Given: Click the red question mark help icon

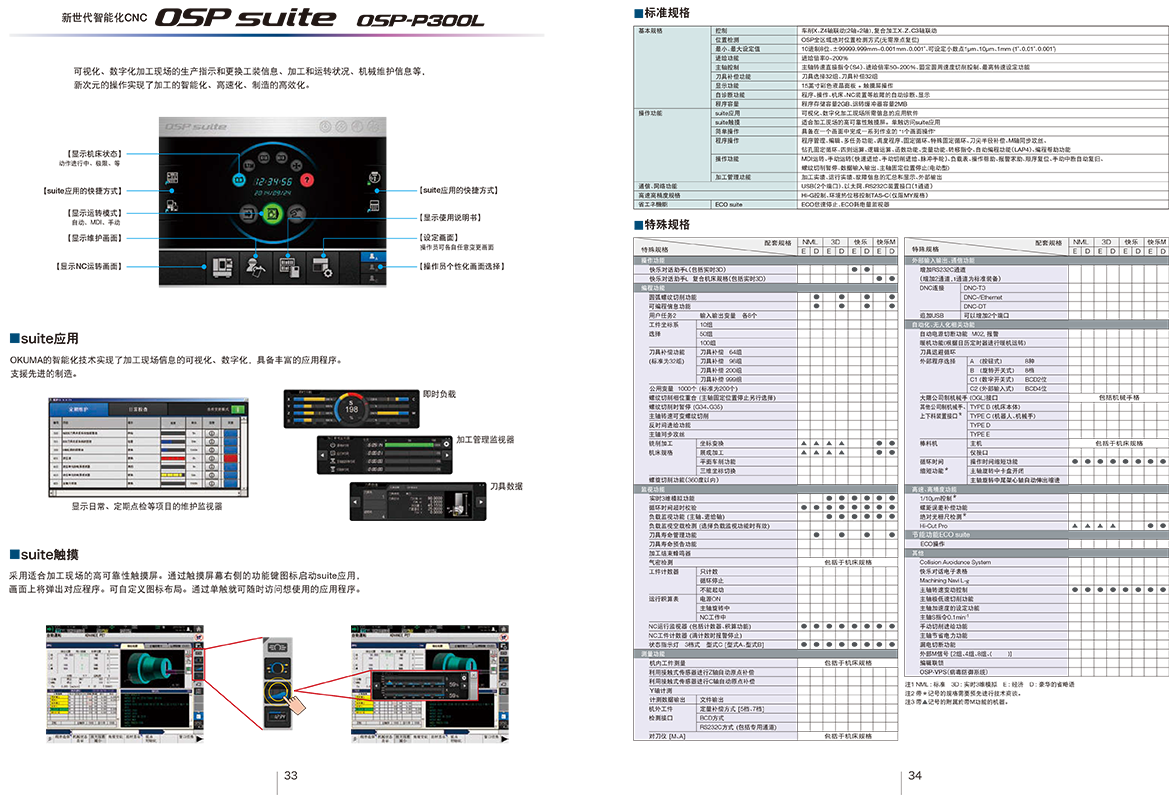Looking at the screenshot, I should click(x=307, y=180).
